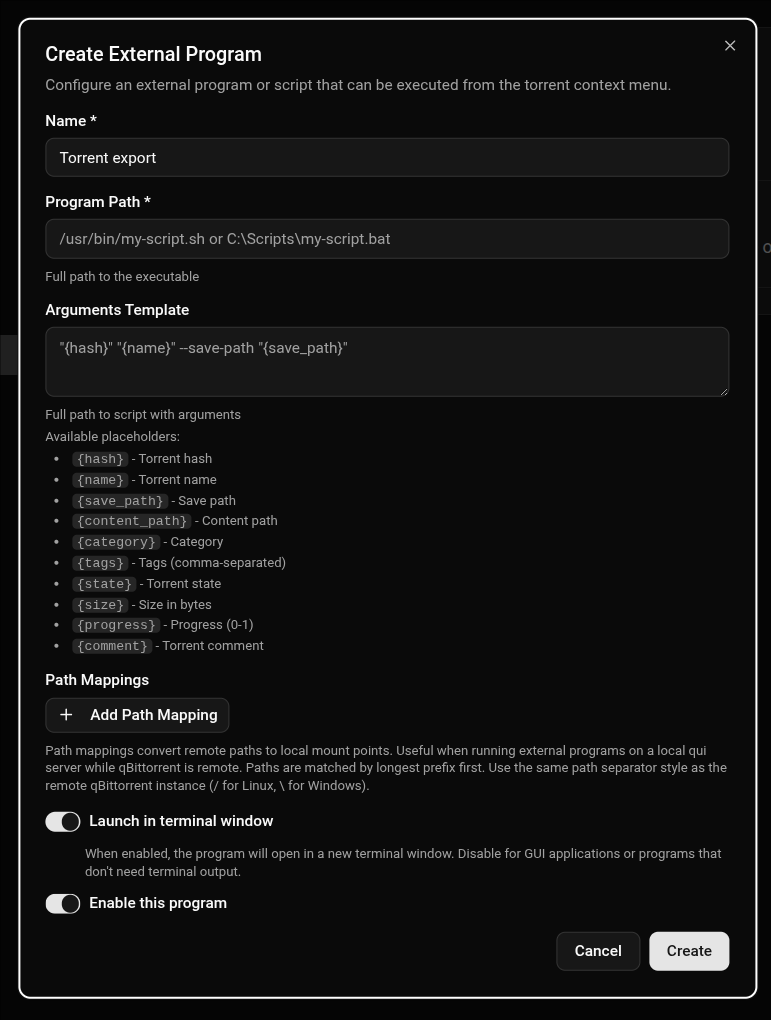This screenshot has height=1020, width=771.
Task: Add a new path mapping
Action: [137, 715]
